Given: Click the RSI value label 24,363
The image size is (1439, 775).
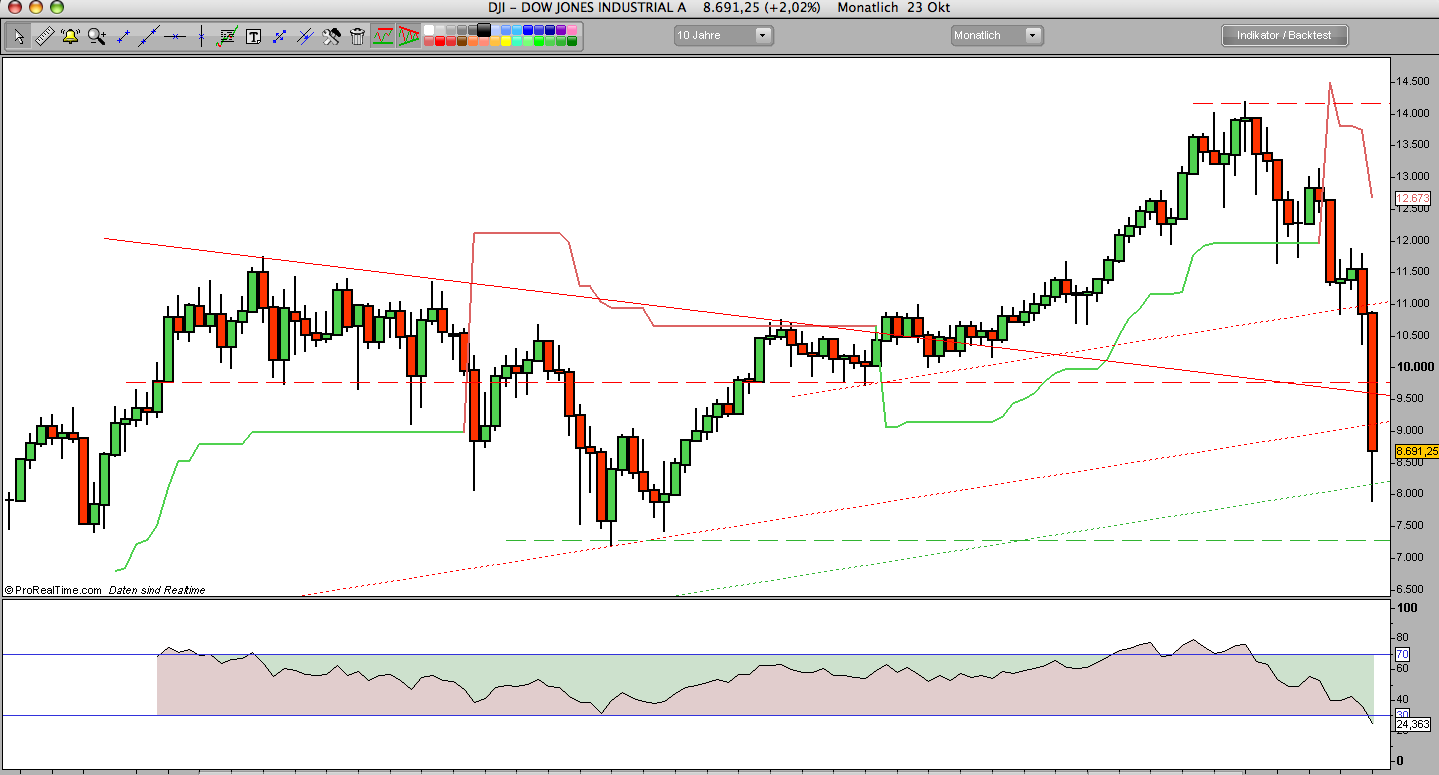Looking at the screenshot, I should 1413,724.
